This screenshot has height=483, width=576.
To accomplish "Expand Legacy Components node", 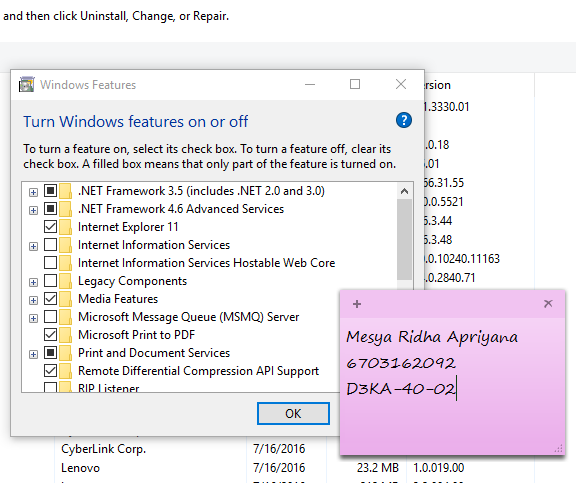I will pos(33,282).
